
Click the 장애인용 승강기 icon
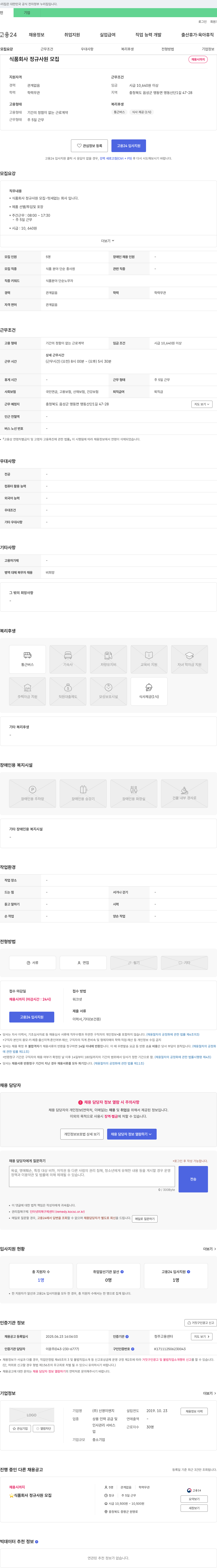[83, 794]
